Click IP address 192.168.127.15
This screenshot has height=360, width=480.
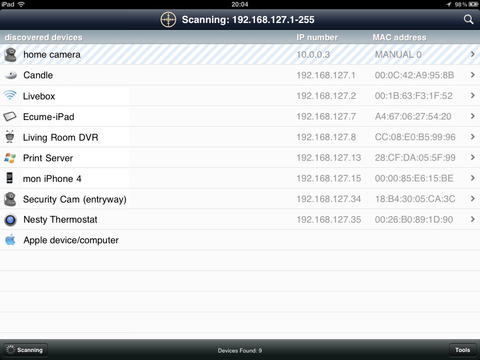tap(329, 178)
